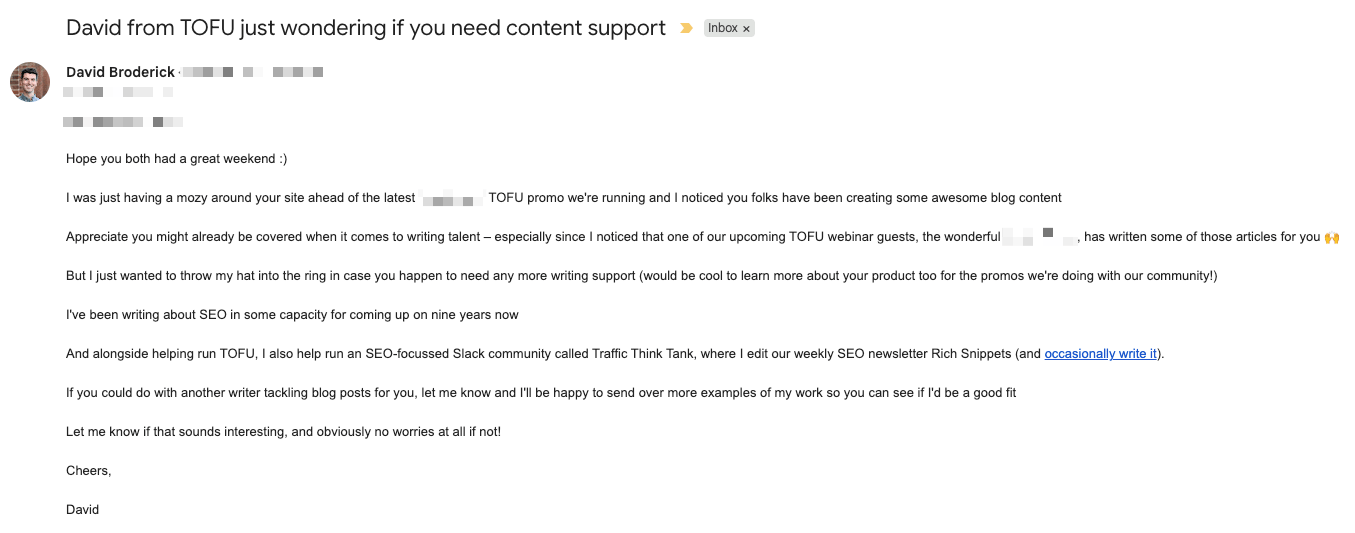Remove the Inbox label with its x
Screen dimensions: 1355x533
pos(746,29)
